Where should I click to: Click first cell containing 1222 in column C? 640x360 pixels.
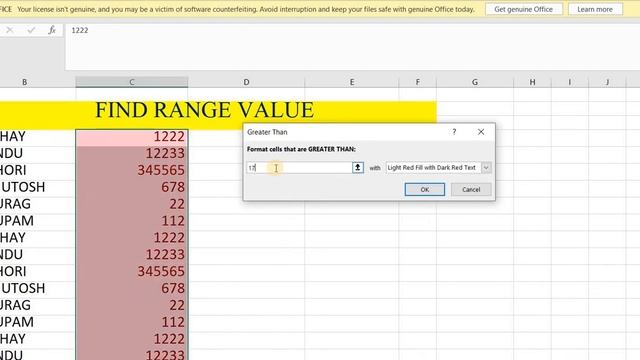(131, 137)
